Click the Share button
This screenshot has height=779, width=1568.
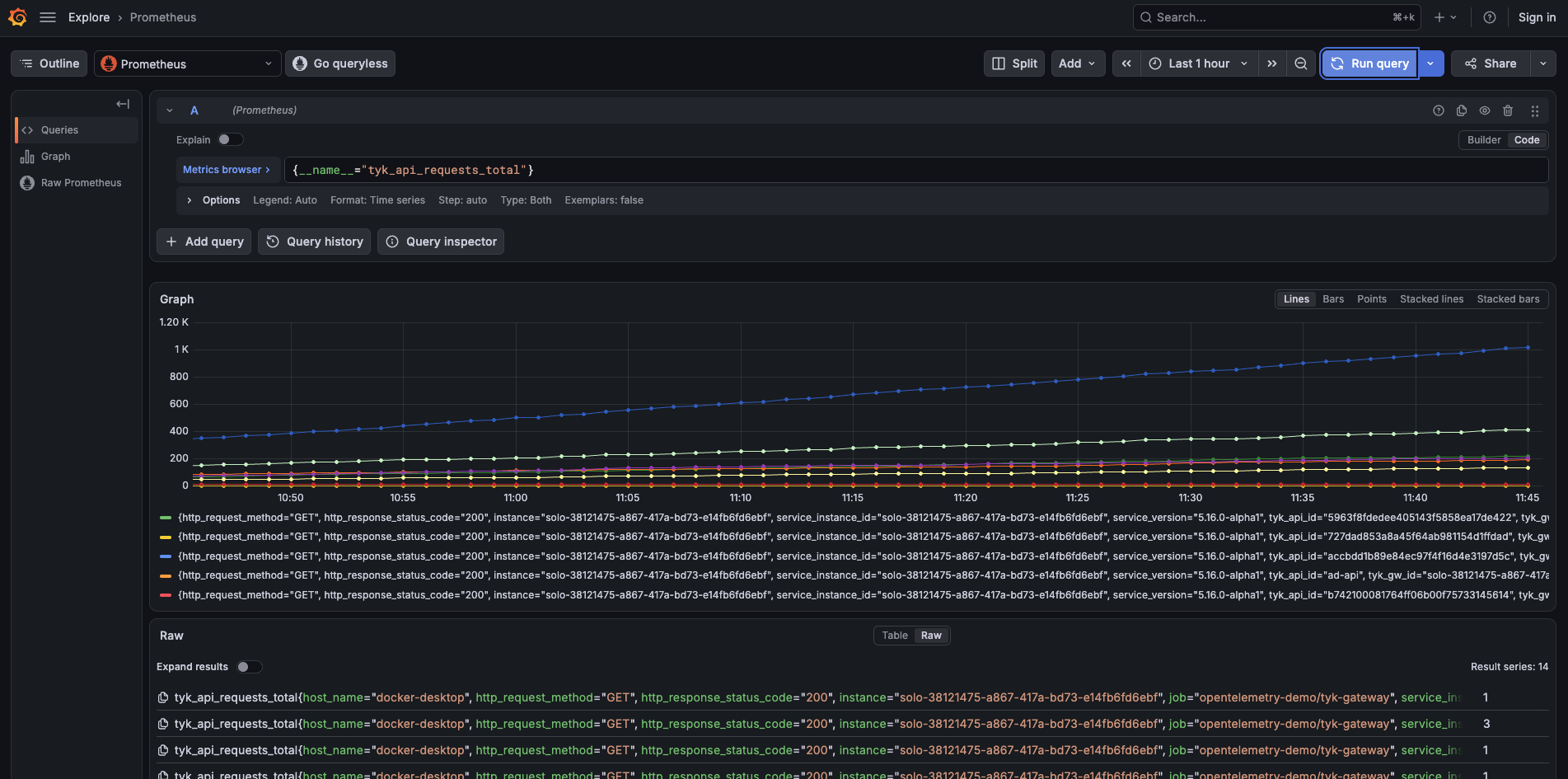1491,63
